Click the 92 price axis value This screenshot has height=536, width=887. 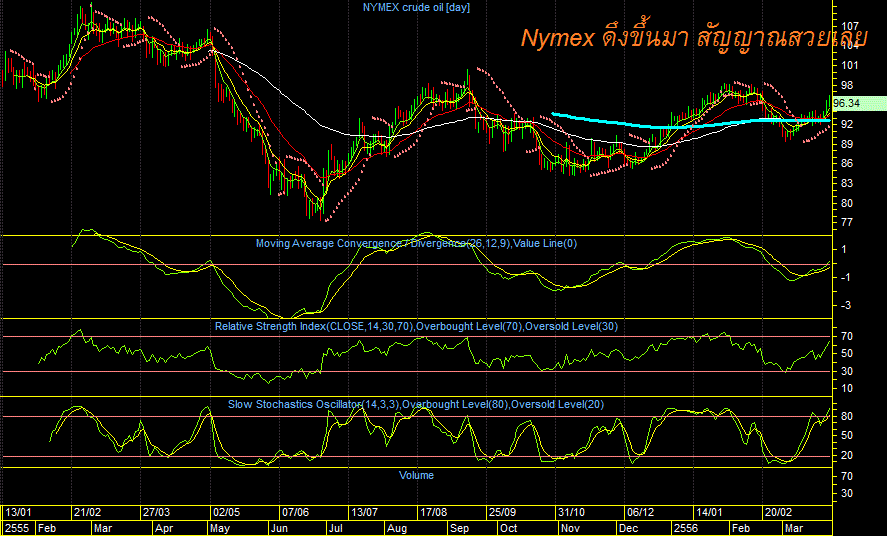[847, 124]
